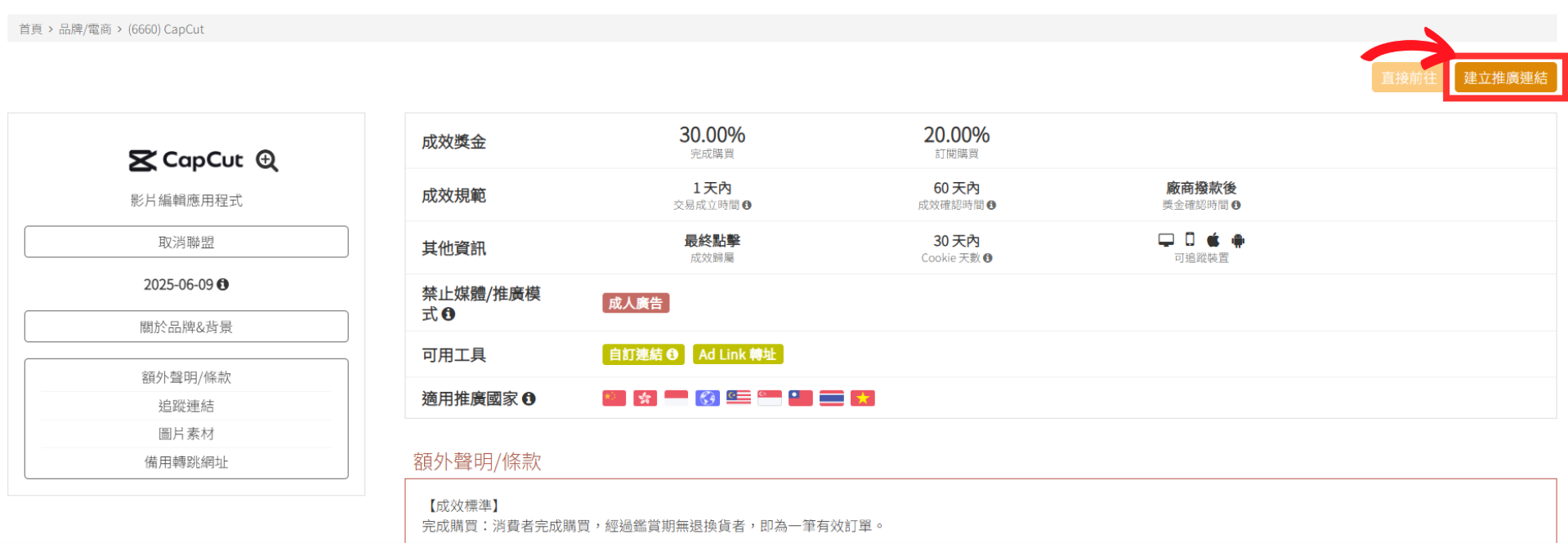
Task: Click the Hong Kong flag icon
Action: (x=646, y=398)
